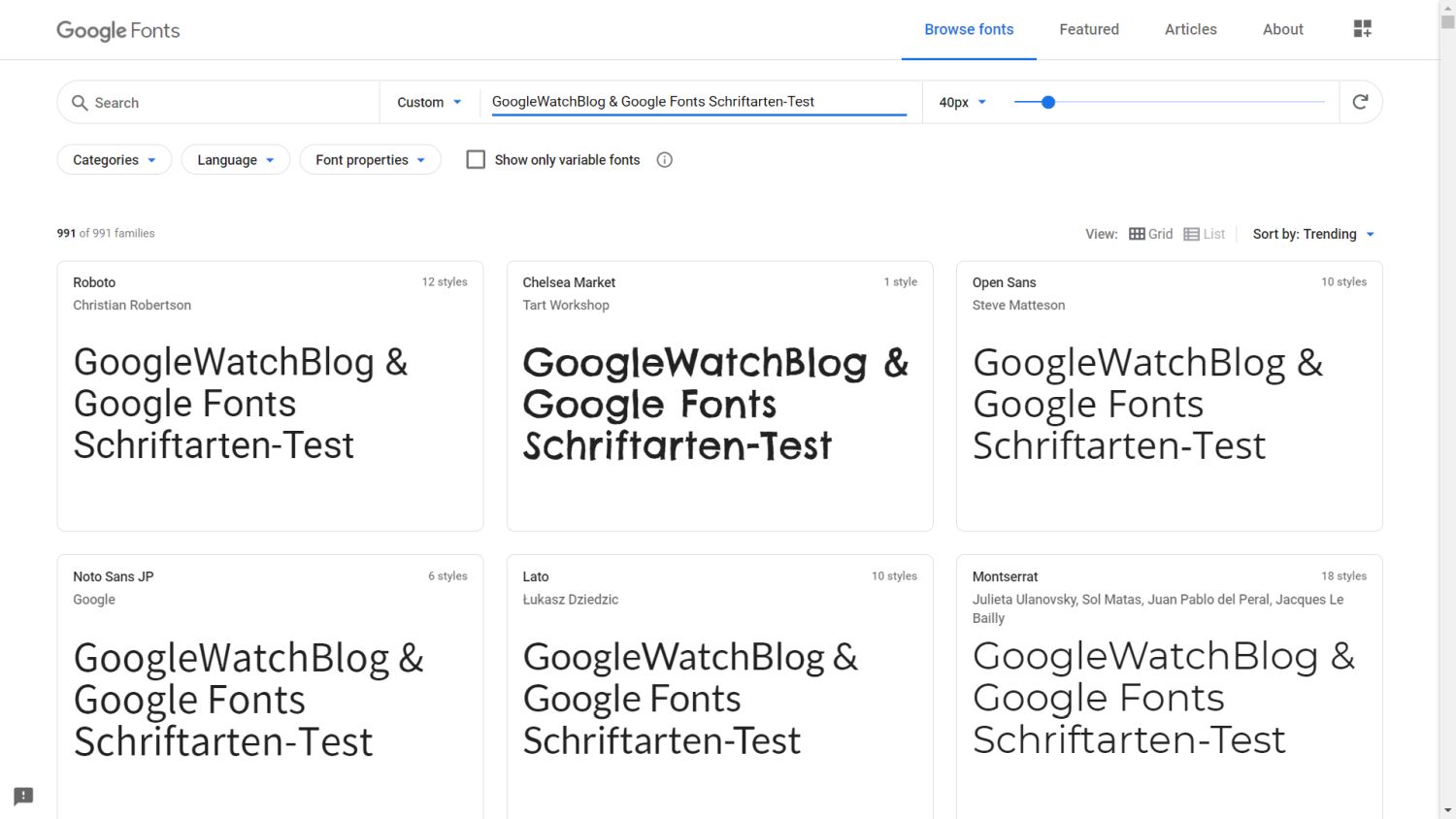This screenshot has width=1456, height=819.
Task: Enable Show only variable fonts checkbox
Action: (x=476, y=160)
